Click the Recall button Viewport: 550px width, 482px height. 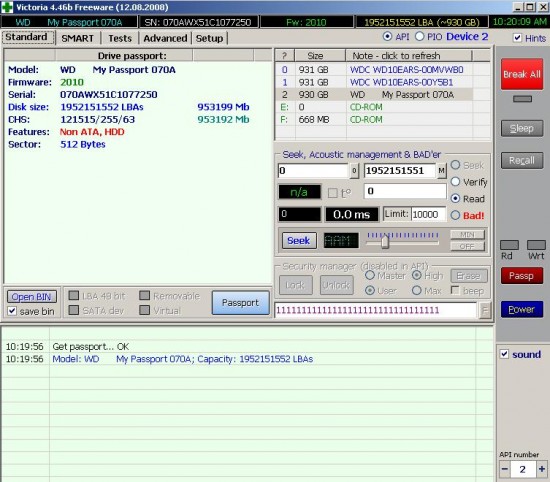point(522,160)
